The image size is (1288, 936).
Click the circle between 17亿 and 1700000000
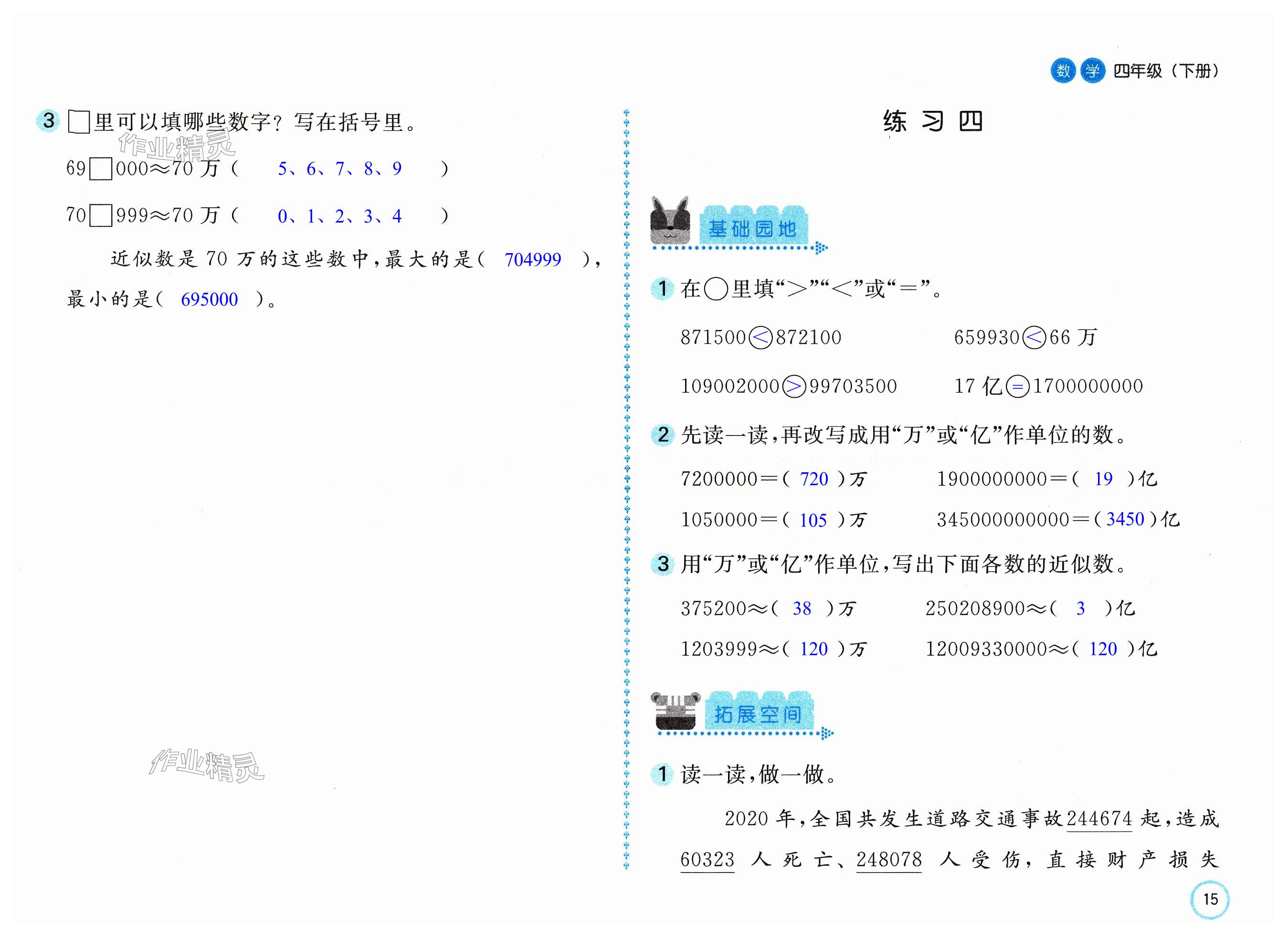(1017, 387)
